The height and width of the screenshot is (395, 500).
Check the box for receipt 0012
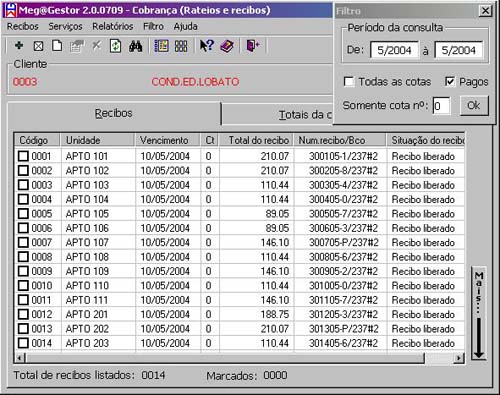pyautogui.click(x=23, y=314)
